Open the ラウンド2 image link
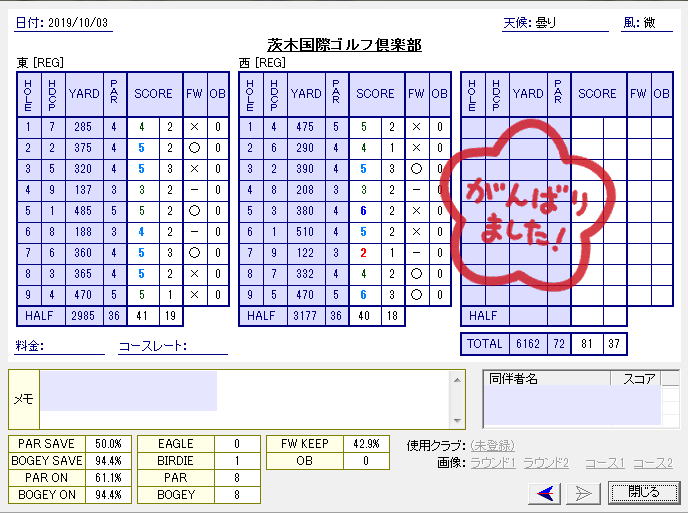Screen dimensions: 688x513 [546, 463]
